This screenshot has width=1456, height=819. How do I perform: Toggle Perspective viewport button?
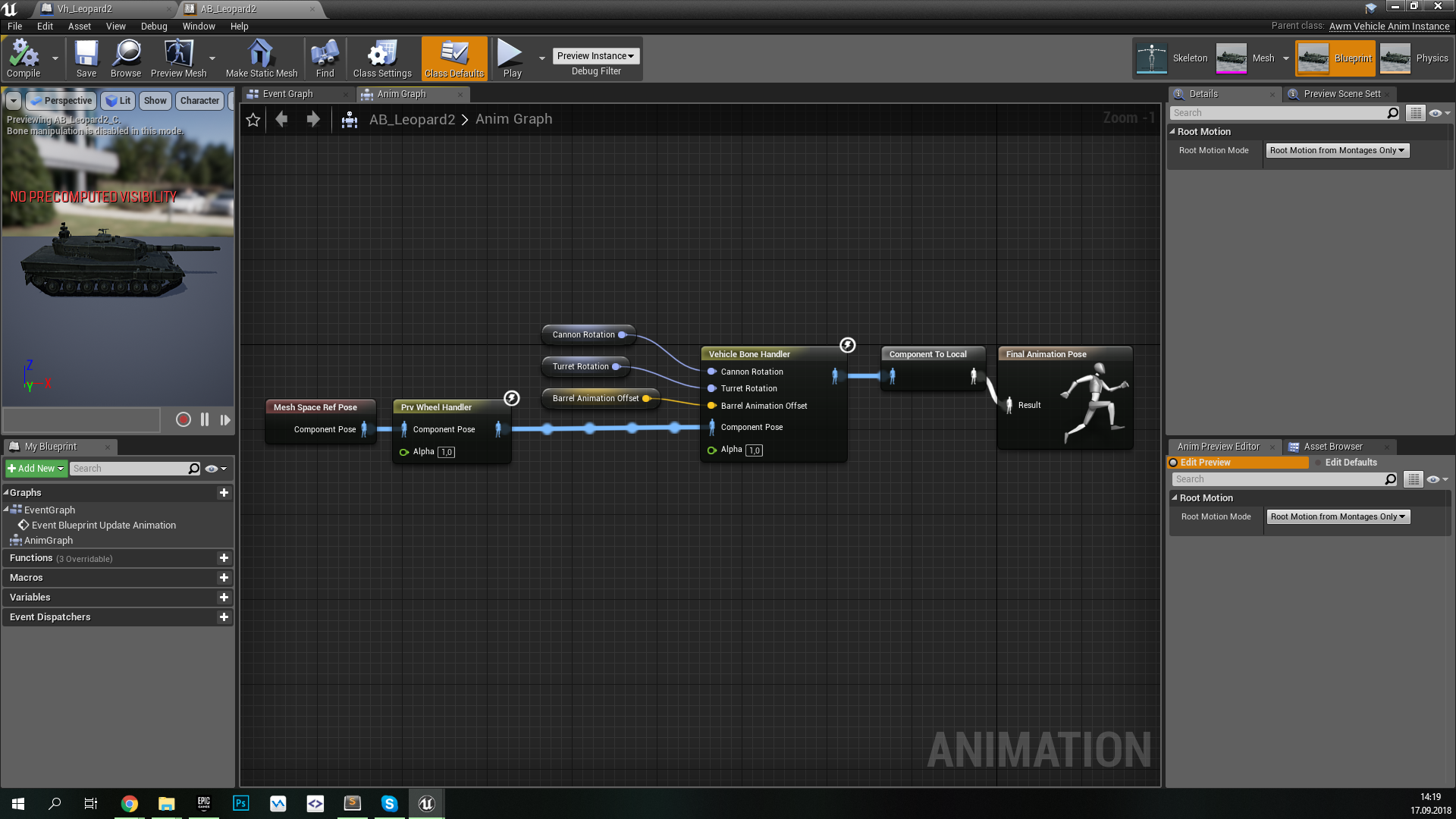(61, 101)
